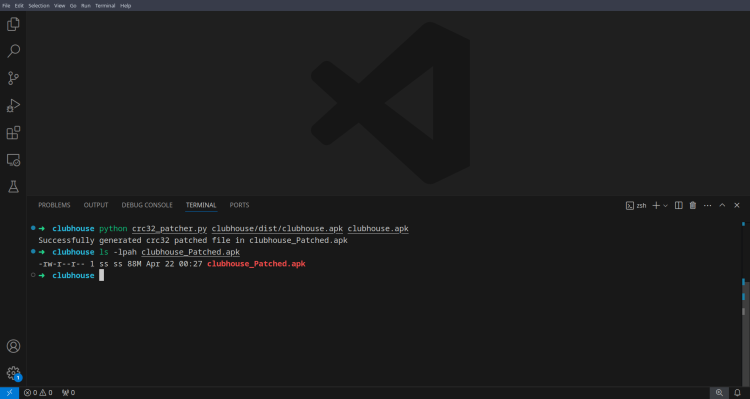Kill terminal with trash icon
This screenshot has height=399, width=750.
[x=693, y=205]
